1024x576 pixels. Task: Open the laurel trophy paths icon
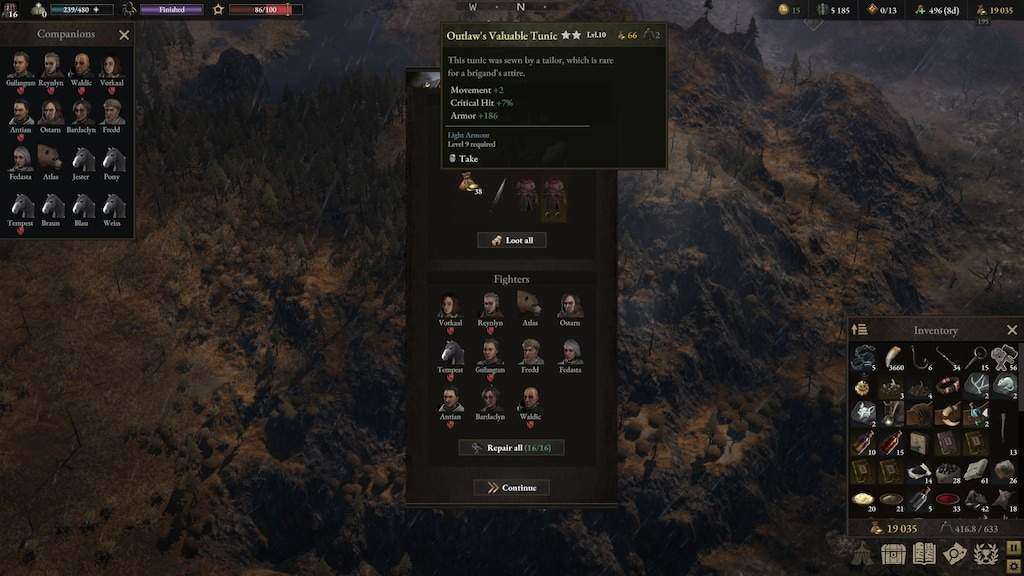tap(985, 553)
